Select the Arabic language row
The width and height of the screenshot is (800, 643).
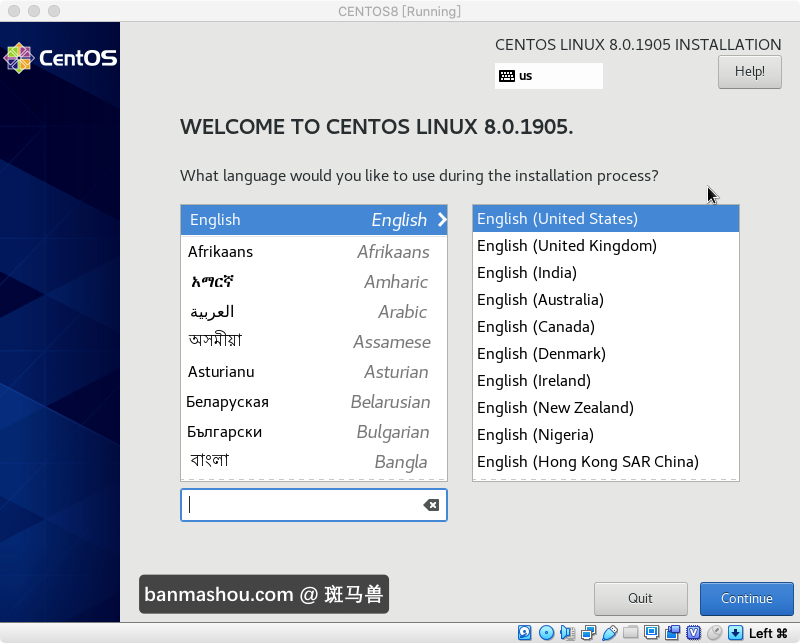[x=314, y=312]
